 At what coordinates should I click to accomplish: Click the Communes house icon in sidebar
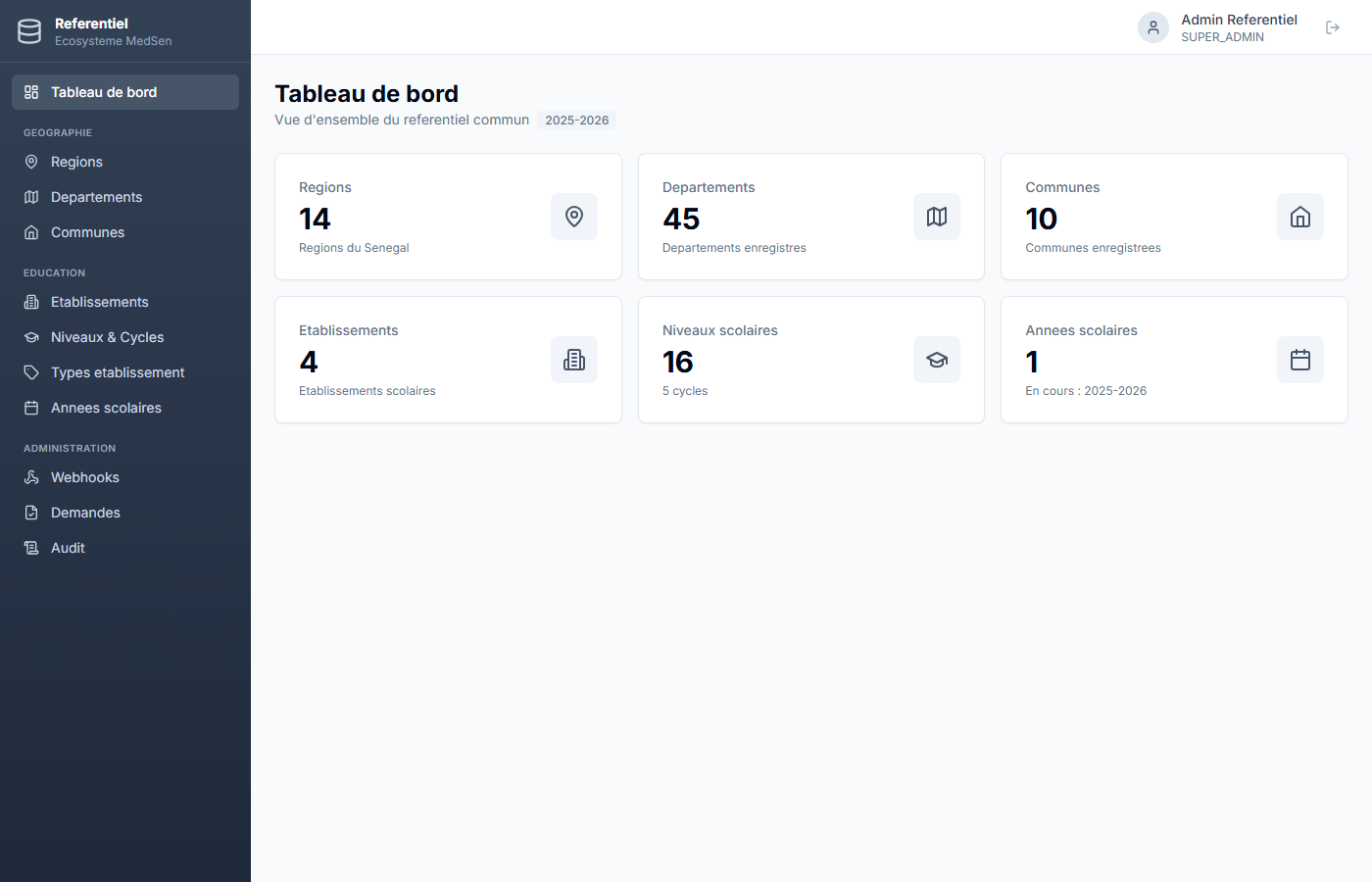tap(30, 232)
